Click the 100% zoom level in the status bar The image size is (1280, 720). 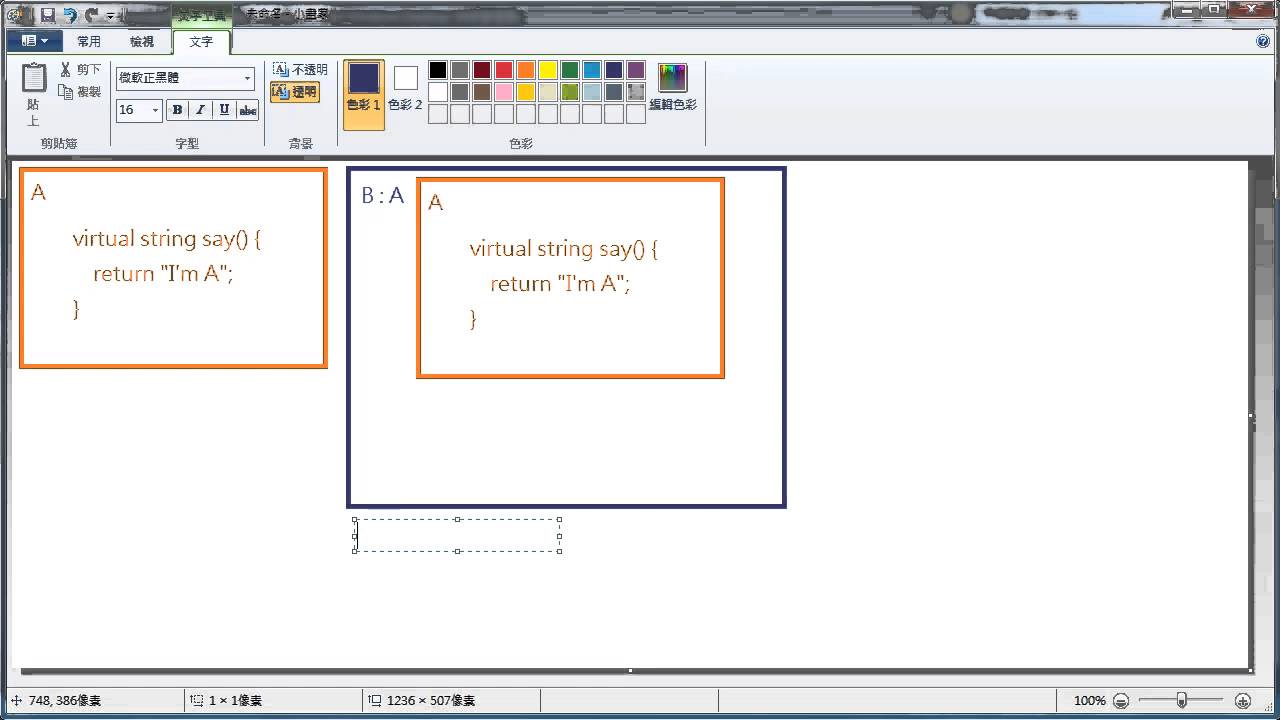(x=1090, y=701)
